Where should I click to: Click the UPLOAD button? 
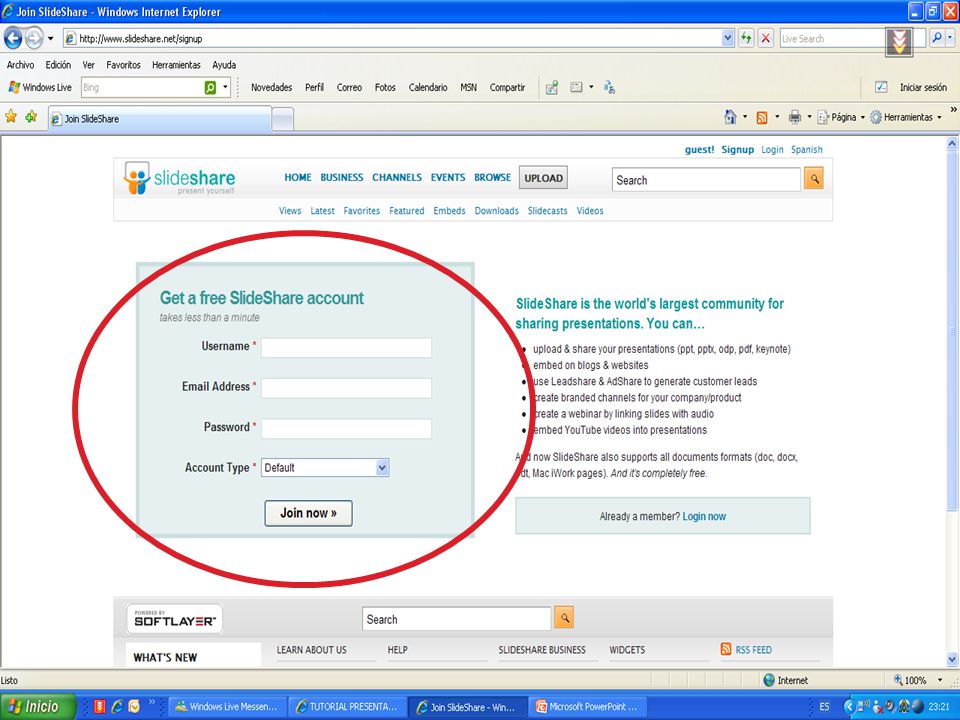[543, 178]
